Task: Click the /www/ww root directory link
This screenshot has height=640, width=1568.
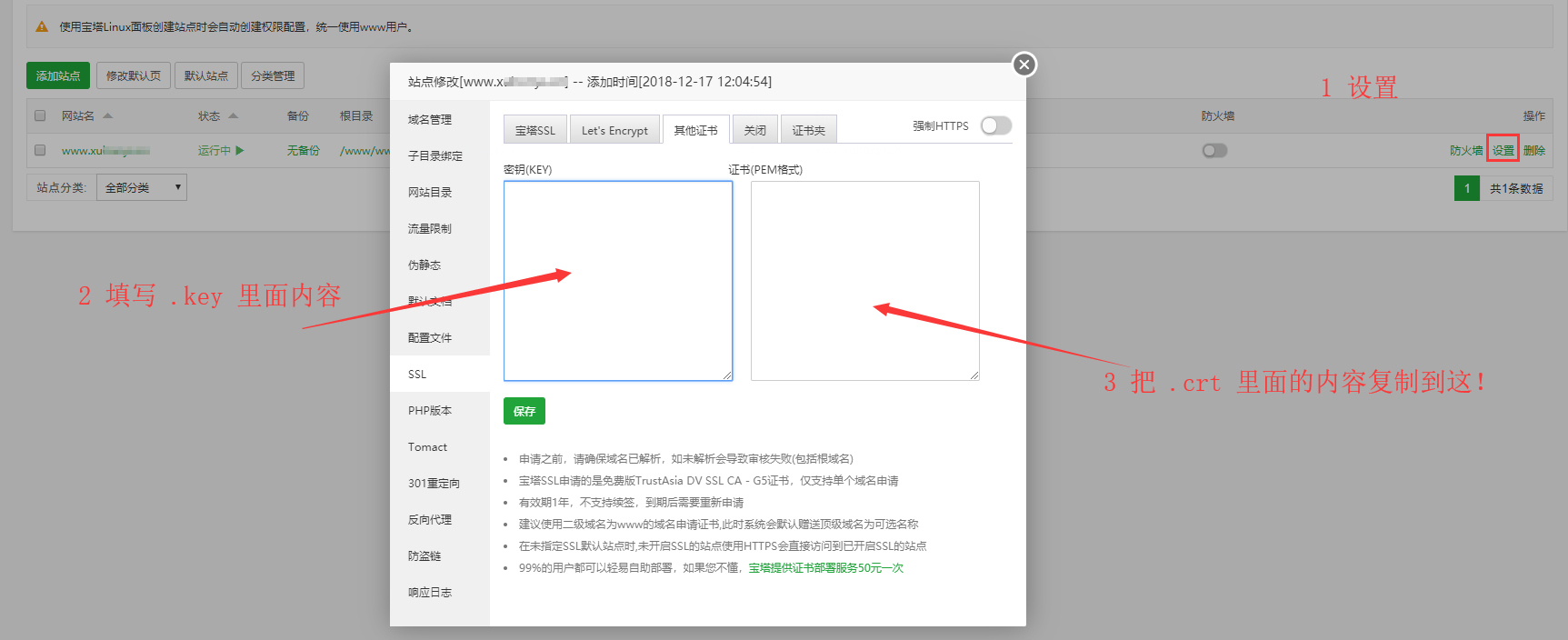Action: pos(365,150)
